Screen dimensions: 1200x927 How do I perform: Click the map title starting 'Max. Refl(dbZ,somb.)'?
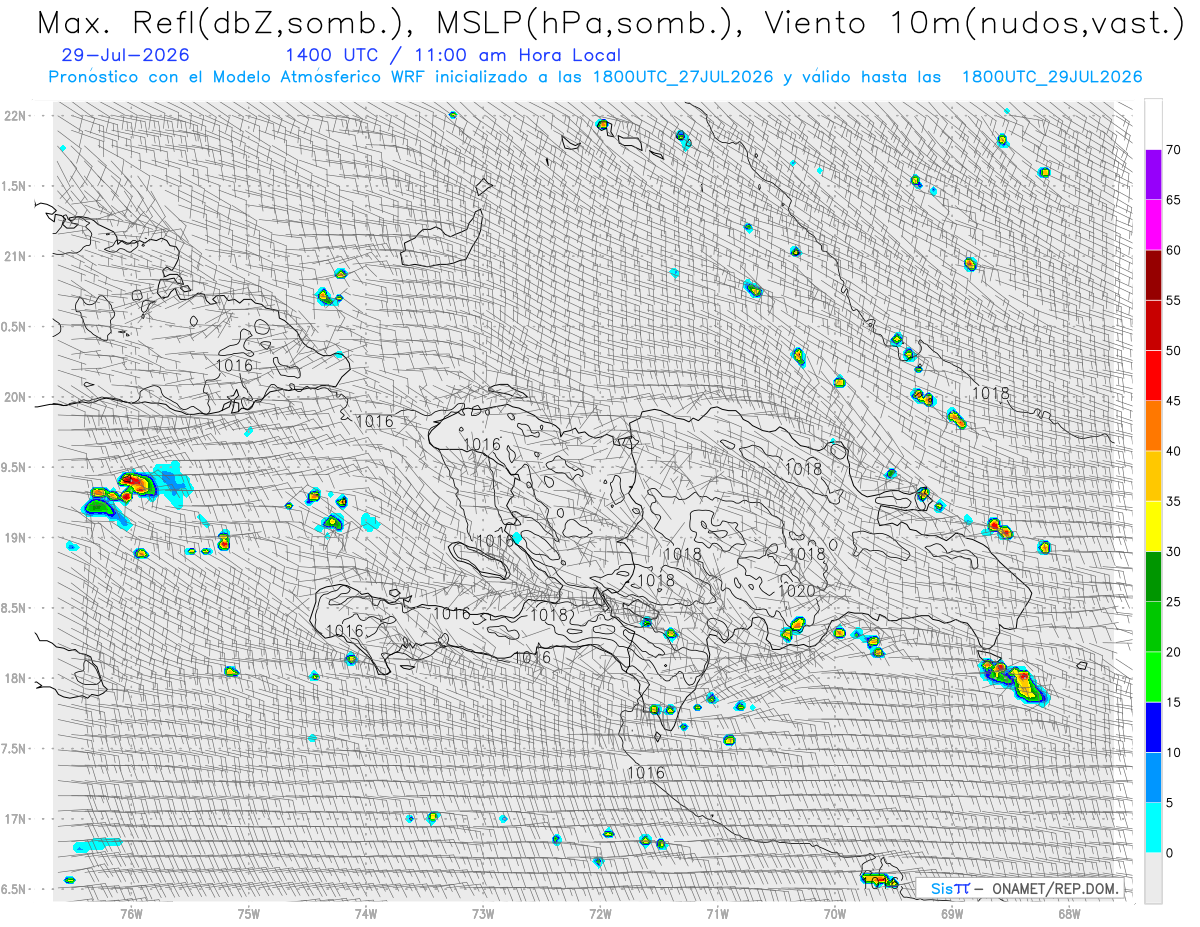609,24
